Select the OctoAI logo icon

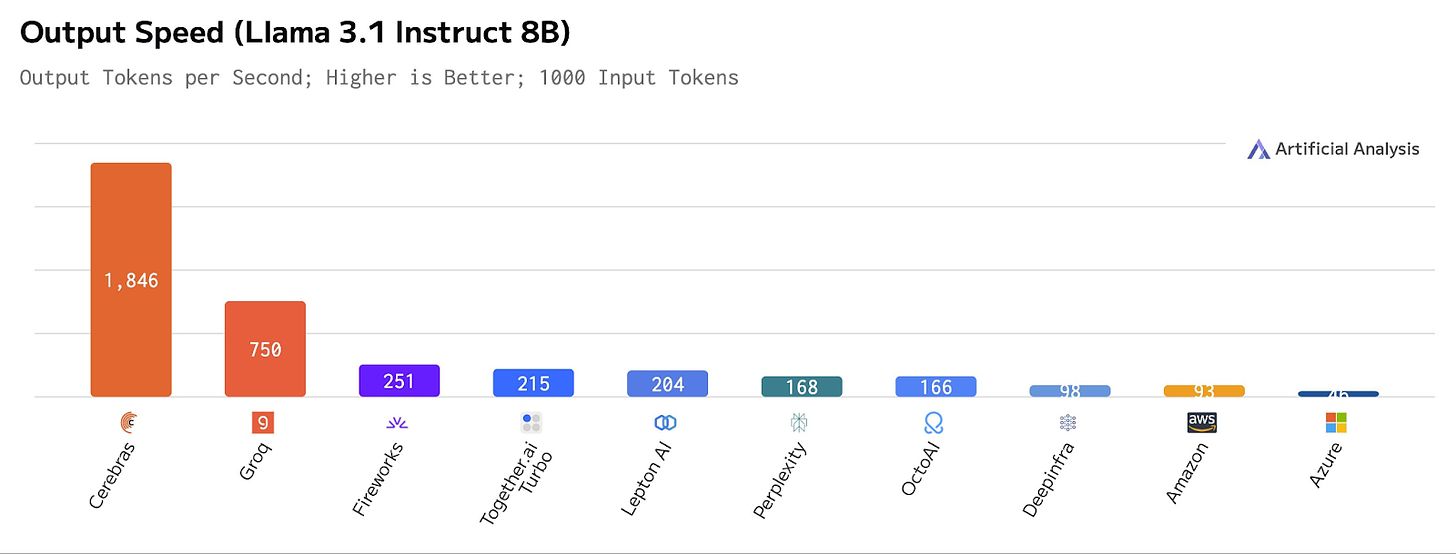(934, 423)
